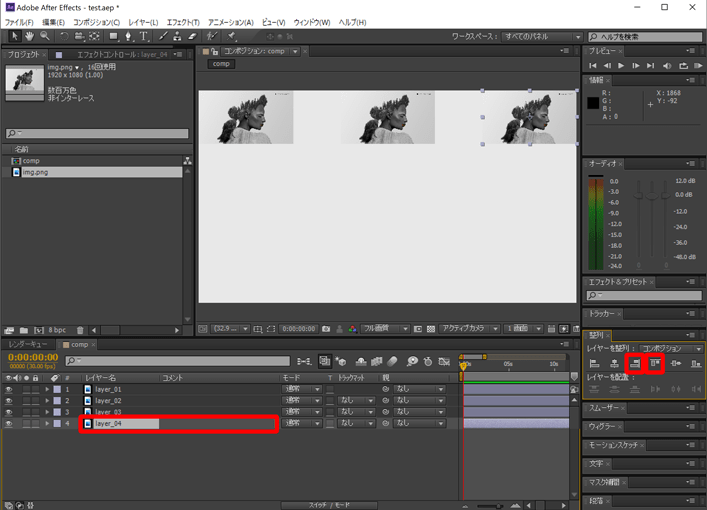
Task: Expand layer_04 properties triangle
Action: pyautogui.click(x=47, y=423)
